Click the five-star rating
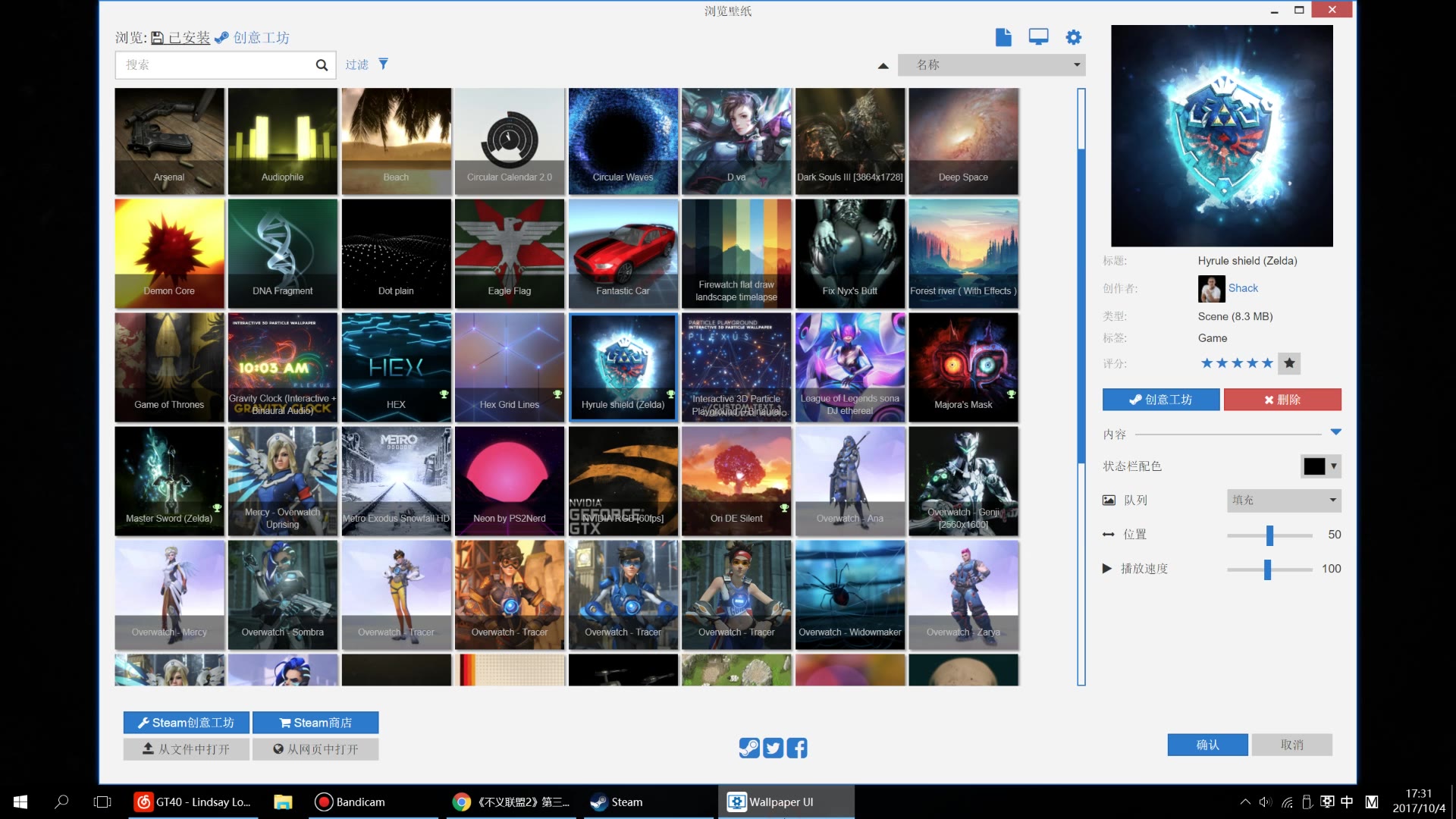Image resolution: width=1456 pixels, height=819 pixels. (x=1236, y=363)
